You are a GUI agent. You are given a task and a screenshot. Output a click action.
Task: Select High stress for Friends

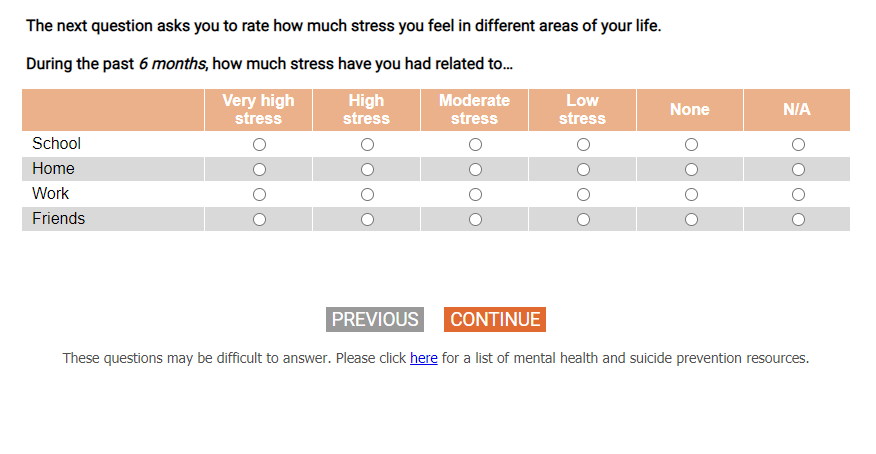(x=367, y=220)
